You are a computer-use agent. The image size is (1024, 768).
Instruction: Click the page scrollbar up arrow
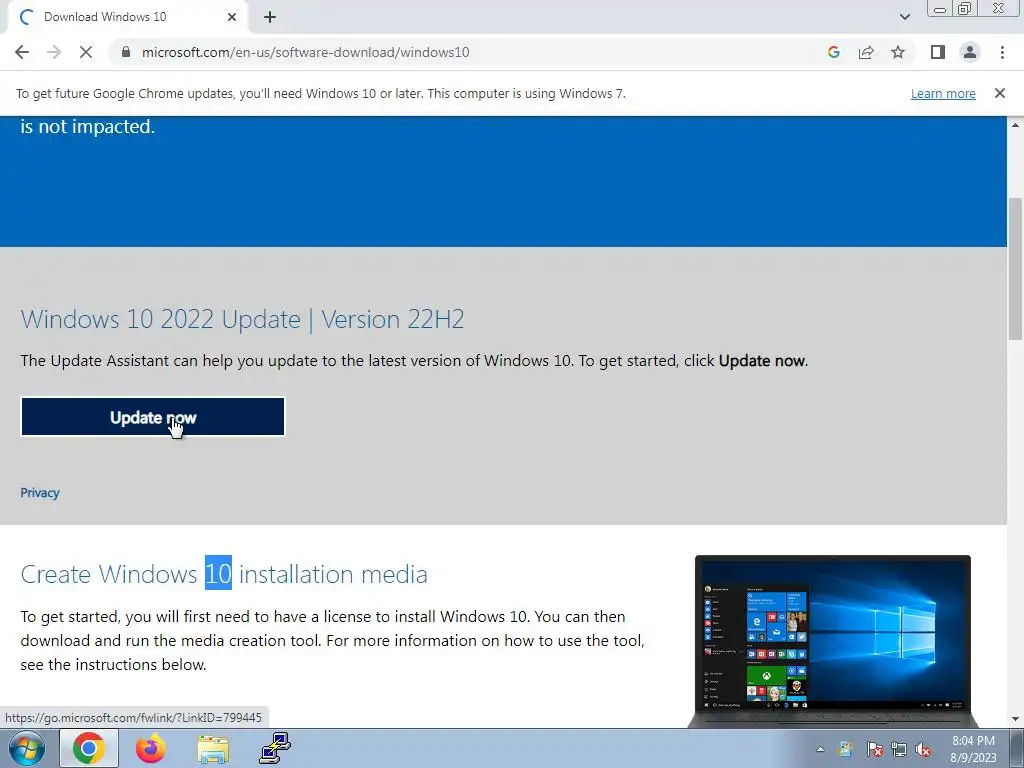[x=1016, y=125]
